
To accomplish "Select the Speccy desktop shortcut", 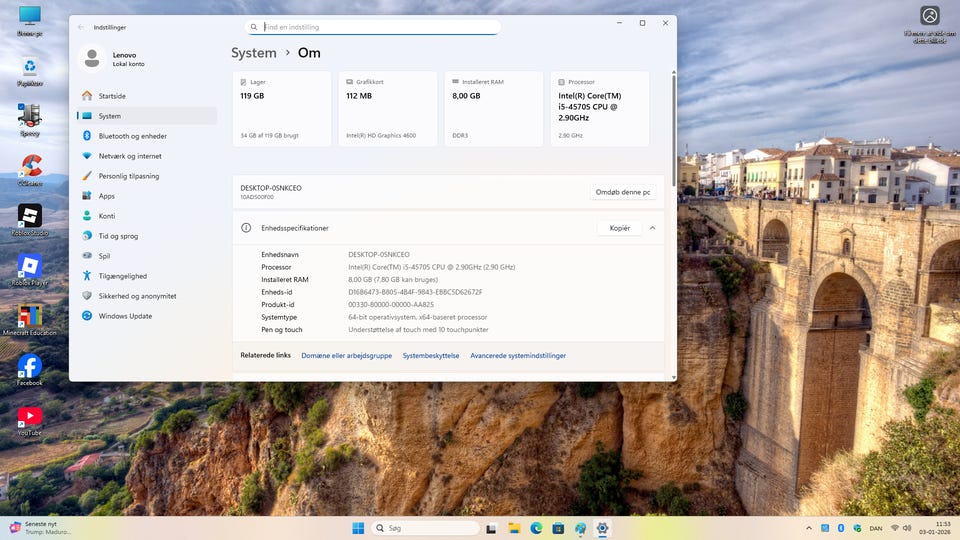I will [29, 120].
